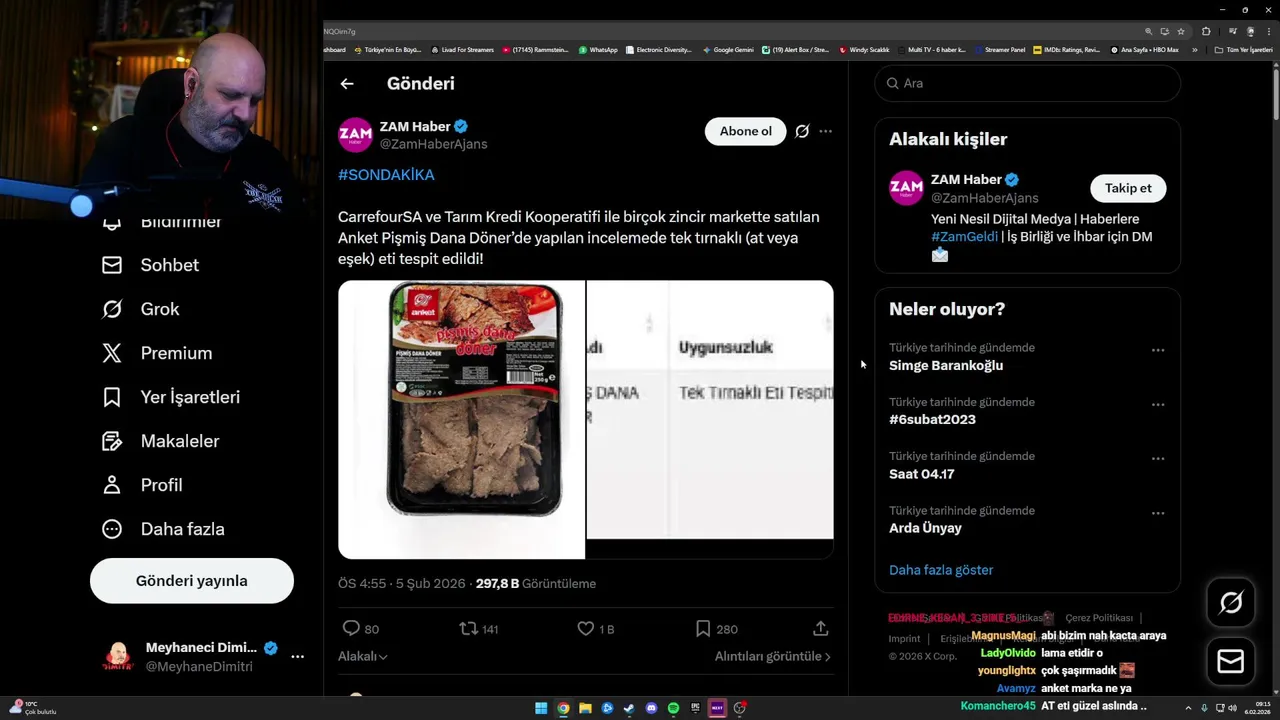Open options for Simge Barankoğlu trend
The image size is (1280, 720).
(x=1158, y=350)
